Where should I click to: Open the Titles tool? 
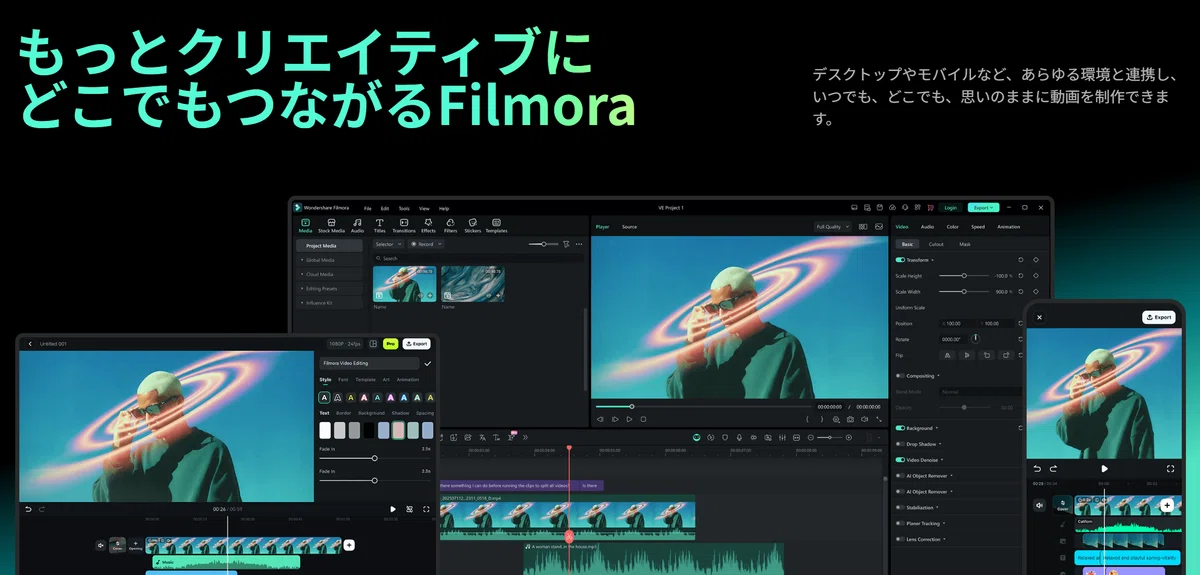[379, 225]
